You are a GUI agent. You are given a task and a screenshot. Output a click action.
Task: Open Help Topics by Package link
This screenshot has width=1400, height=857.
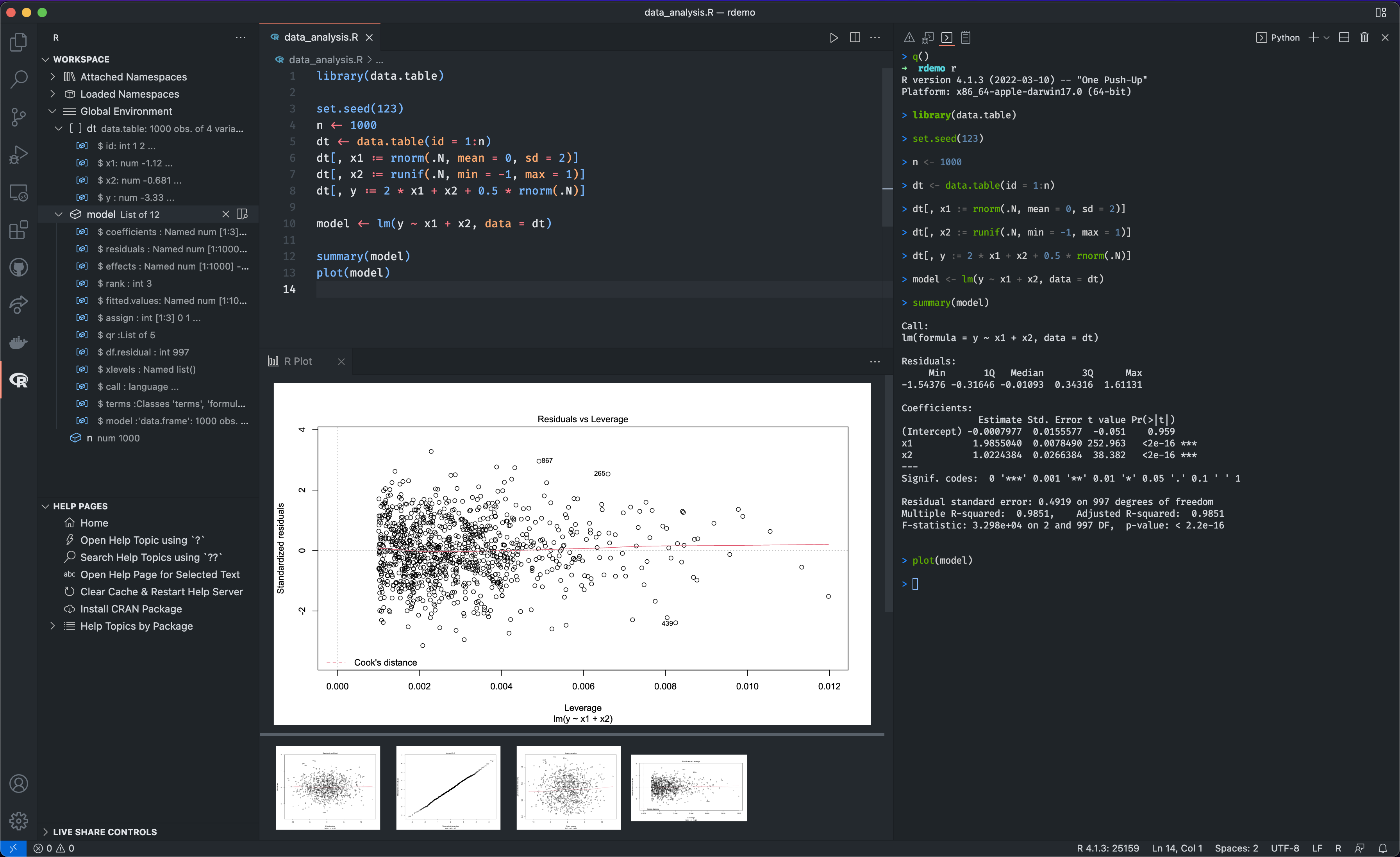135,625
